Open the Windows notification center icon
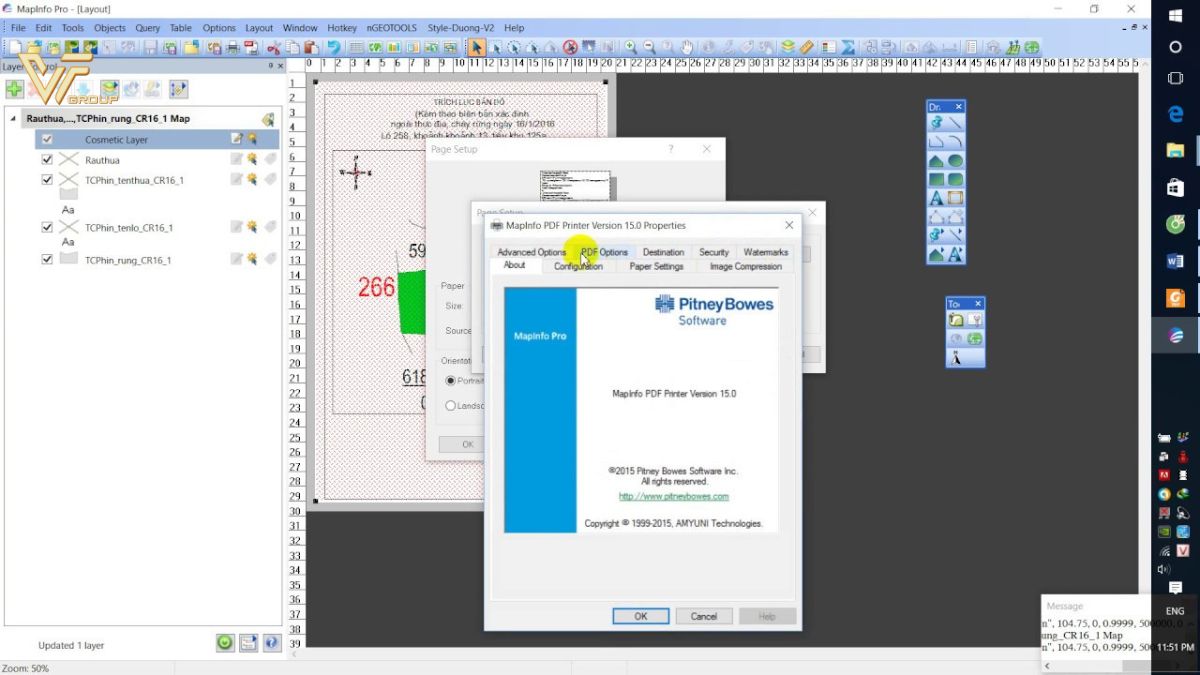The width and height of the screenshot is (1200, 675). [x=1175, y=588]
